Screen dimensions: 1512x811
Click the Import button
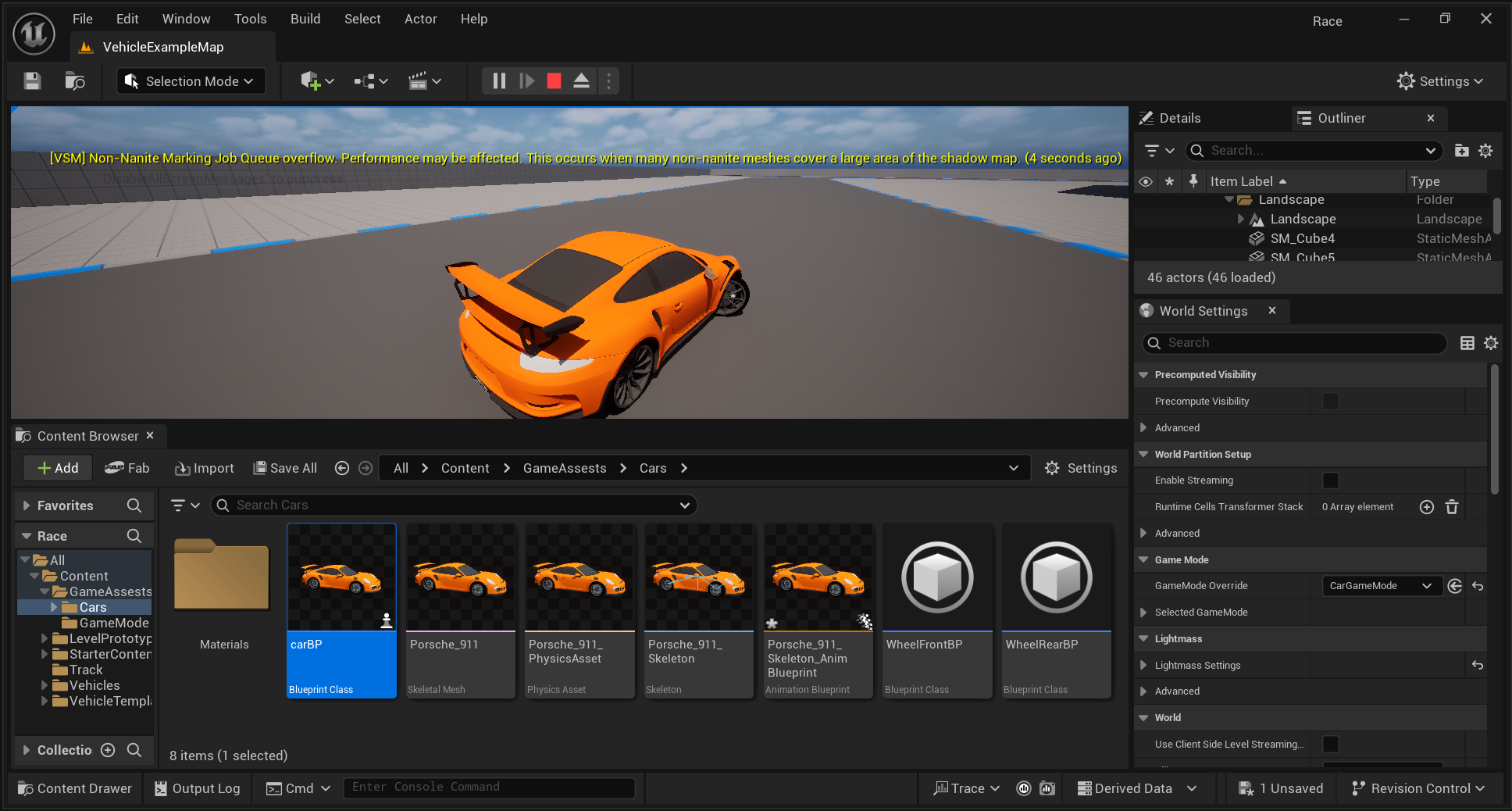point(205,468)
